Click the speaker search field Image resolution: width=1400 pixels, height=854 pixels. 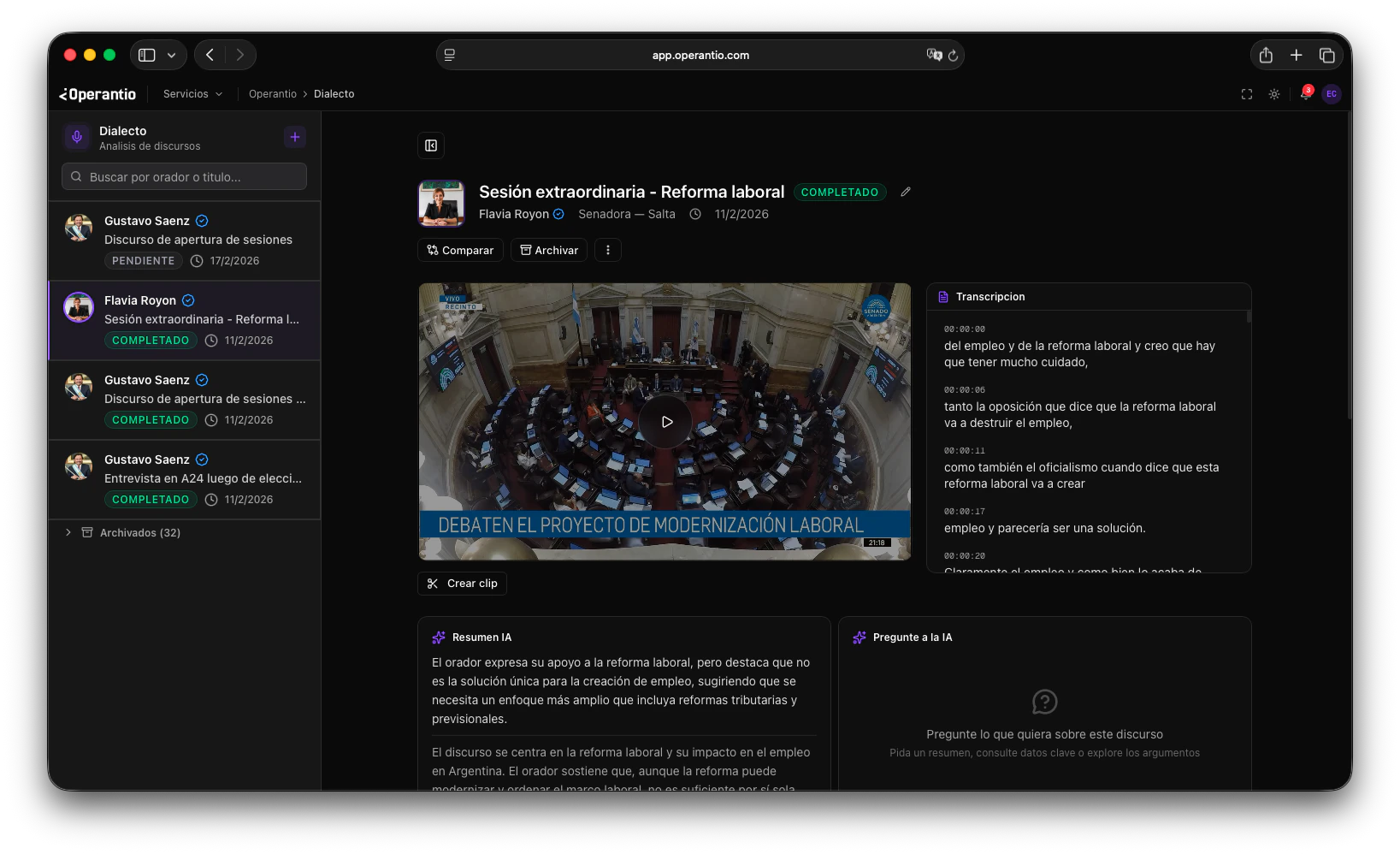tap(183, 176)
